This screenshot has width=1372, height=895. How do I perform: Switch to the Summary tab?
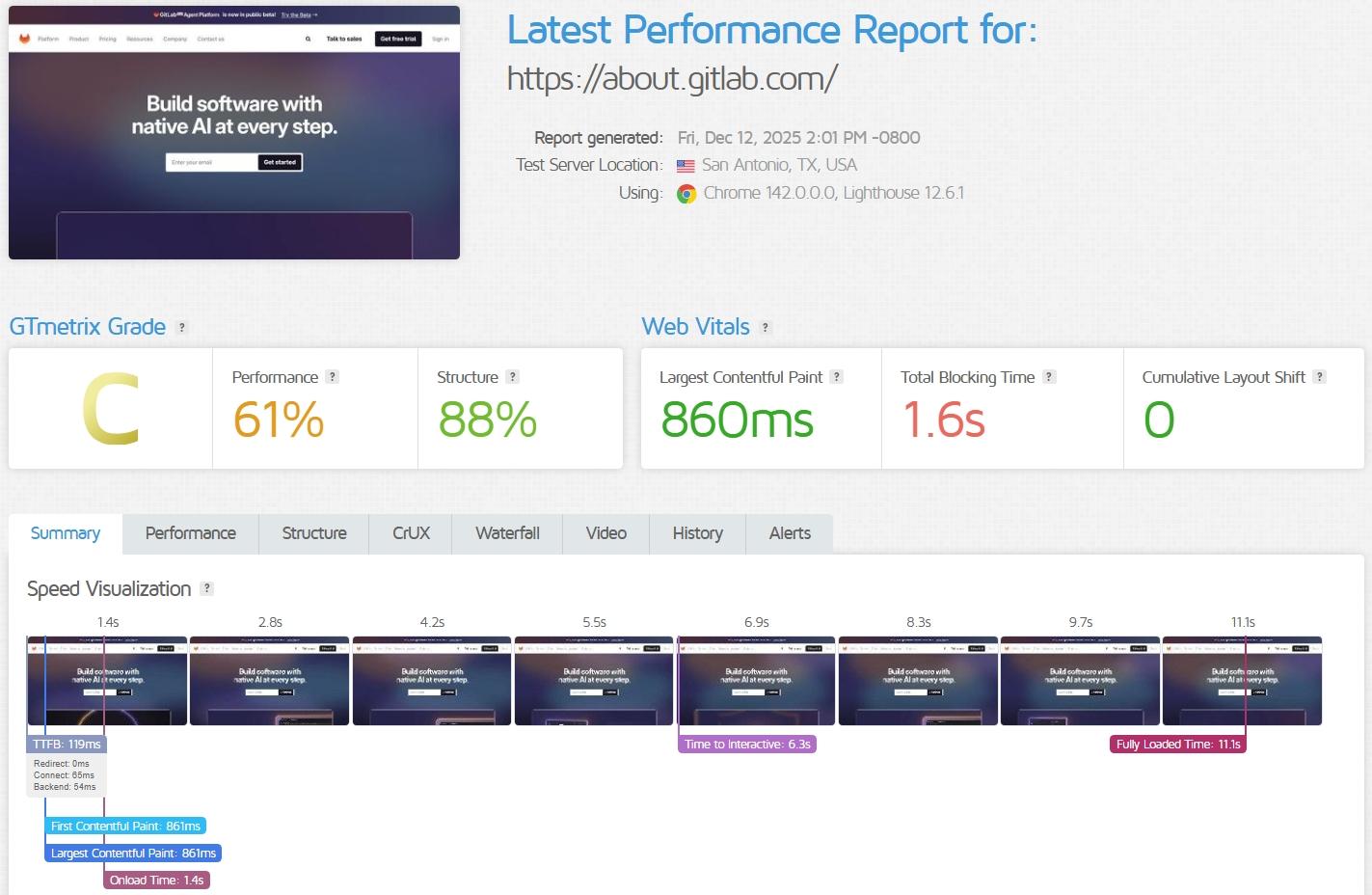(66, 533)
